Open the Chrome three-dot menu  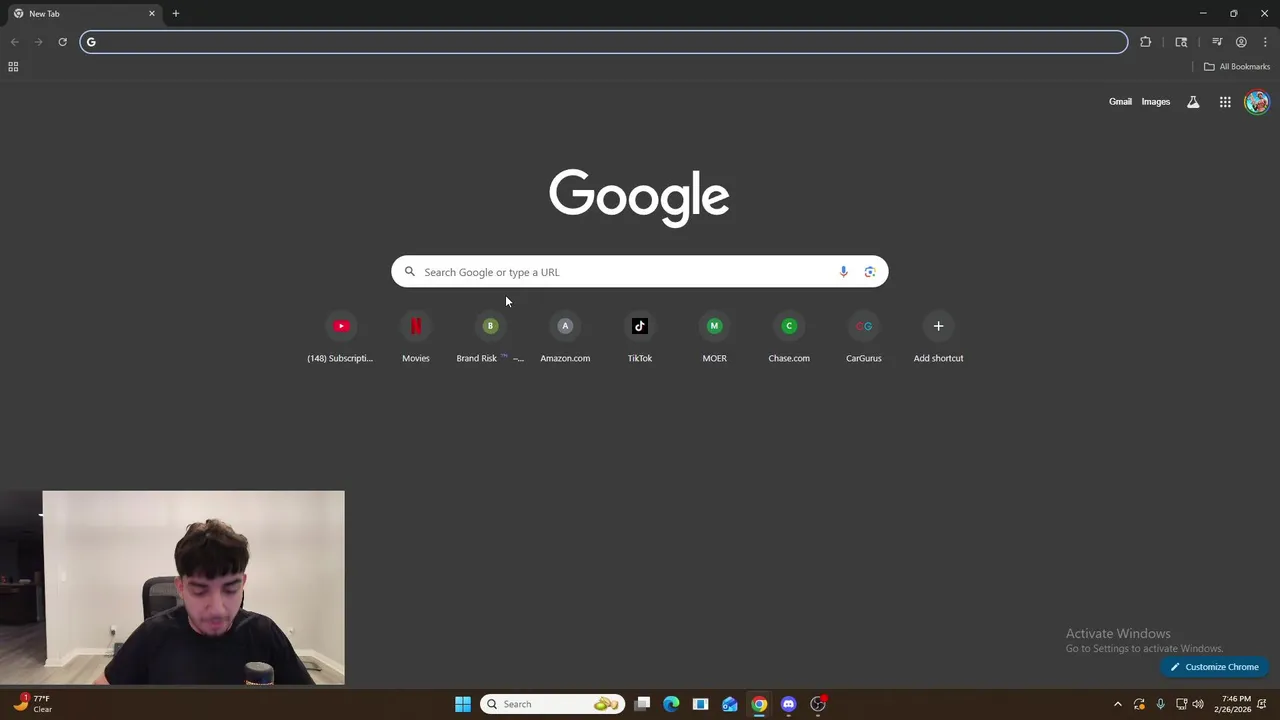(x=1265, y=42)
